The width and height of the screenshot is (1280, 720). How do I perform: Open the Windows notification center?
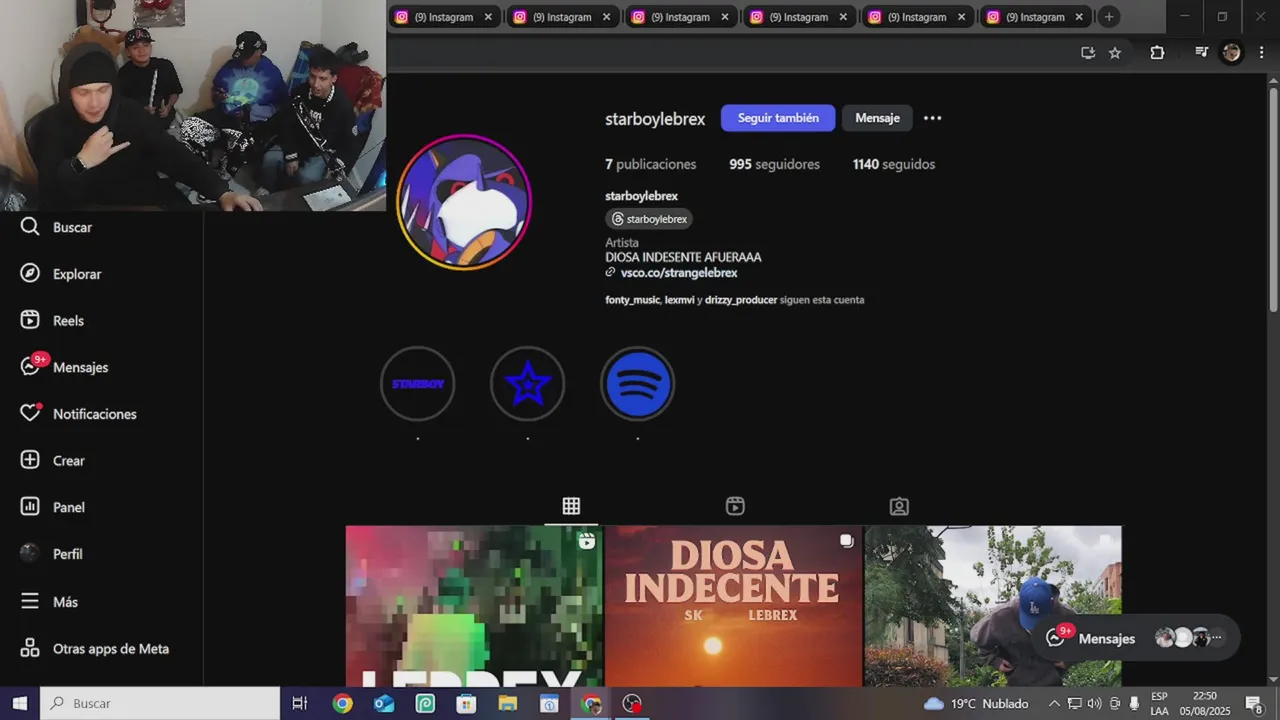(1254, 703)
